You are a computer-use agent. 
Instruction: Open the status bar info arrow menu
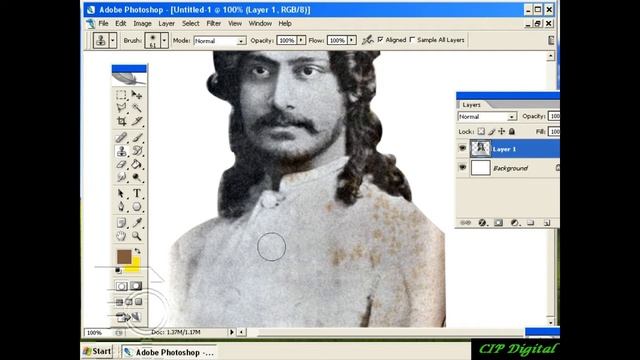[232, 332]
